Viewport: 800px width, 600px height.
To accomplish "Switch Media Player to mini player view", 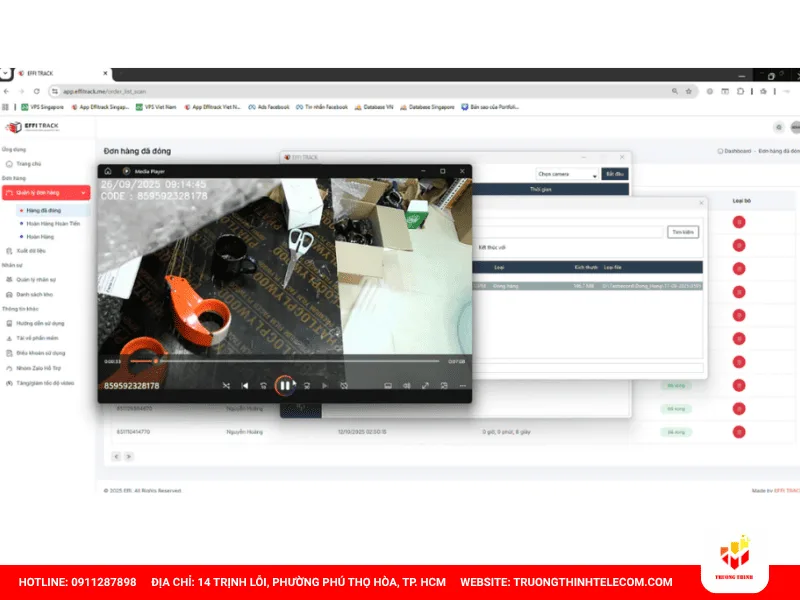I will (444, 386).
